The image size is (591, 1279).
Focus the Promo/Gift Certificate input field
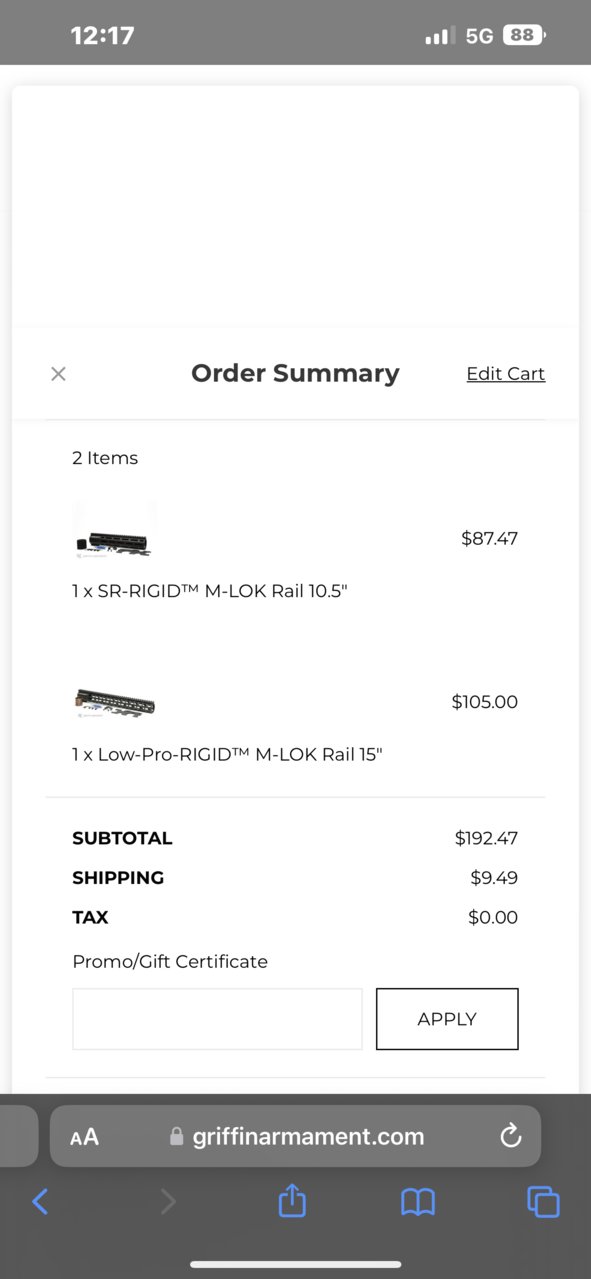tap(217, 1019)
